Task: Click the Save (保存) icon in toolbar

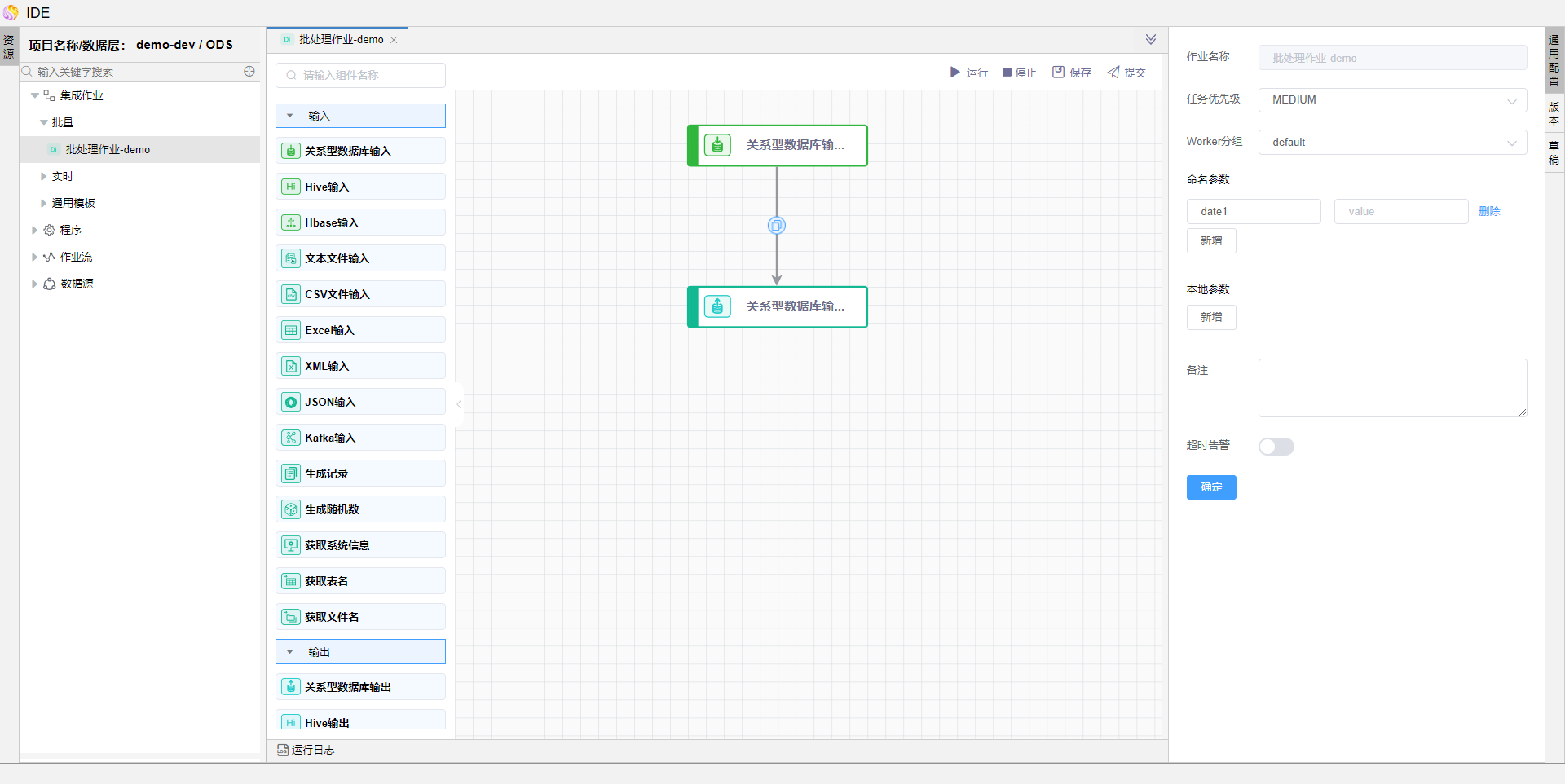Action: click(x=1058, y=73)
